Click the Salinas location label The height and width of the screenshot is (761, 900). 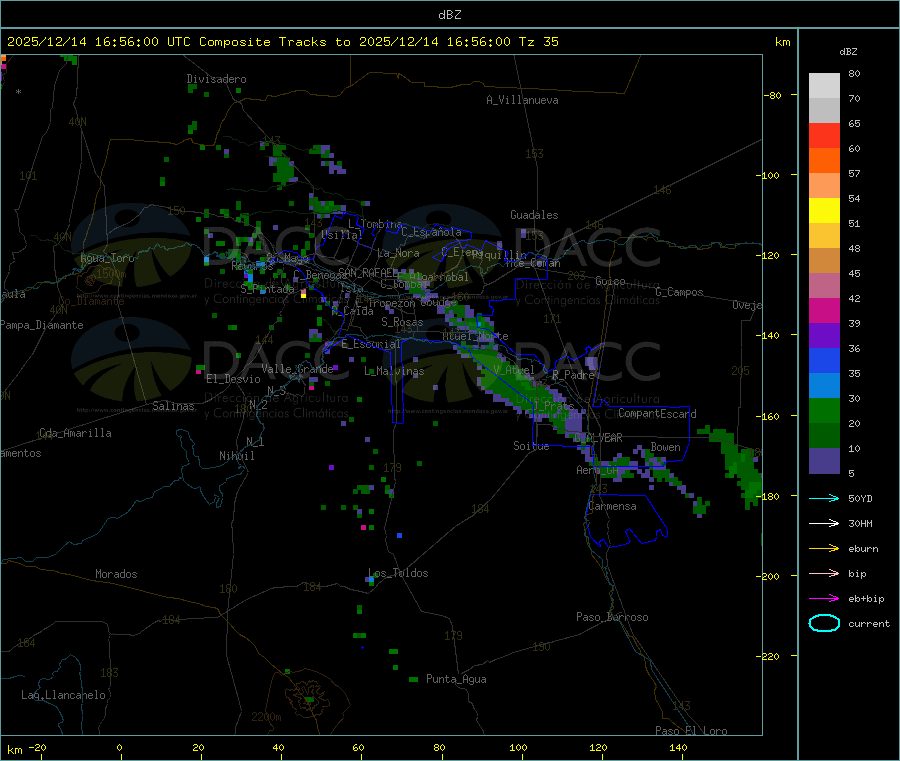coord(173,406)
